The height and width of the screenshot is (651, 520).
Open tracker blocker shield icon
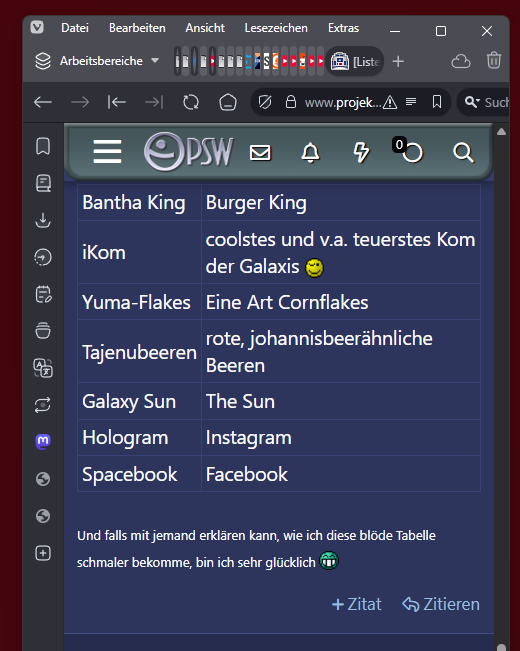point(265,102)
